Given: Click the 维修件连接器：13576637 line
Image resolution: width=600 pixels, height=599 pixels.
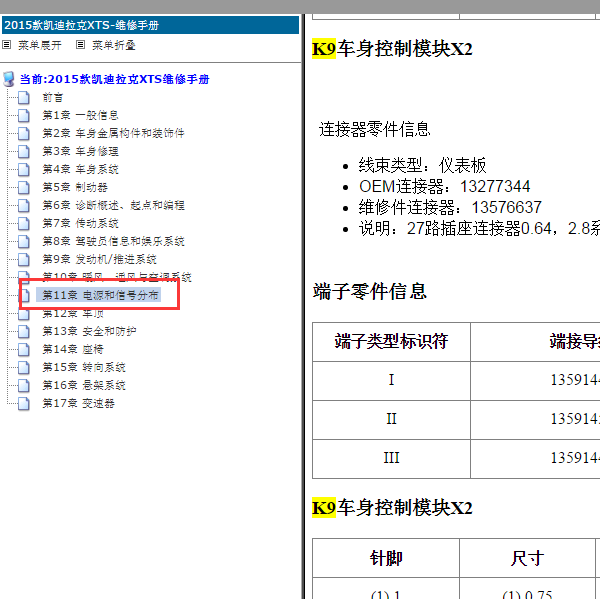Looking at the screenshot, I should point(450,207).
